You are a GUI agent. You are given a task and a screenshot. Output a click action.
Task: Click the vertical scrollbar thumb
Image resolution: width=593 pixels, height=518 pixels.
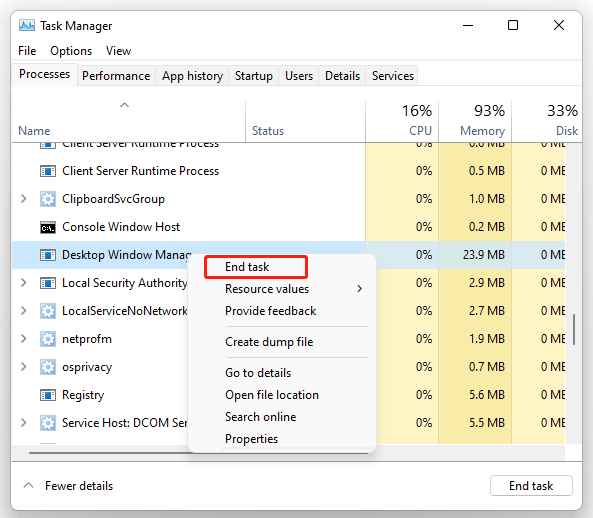pyautogui.click(x=574, y=329)
